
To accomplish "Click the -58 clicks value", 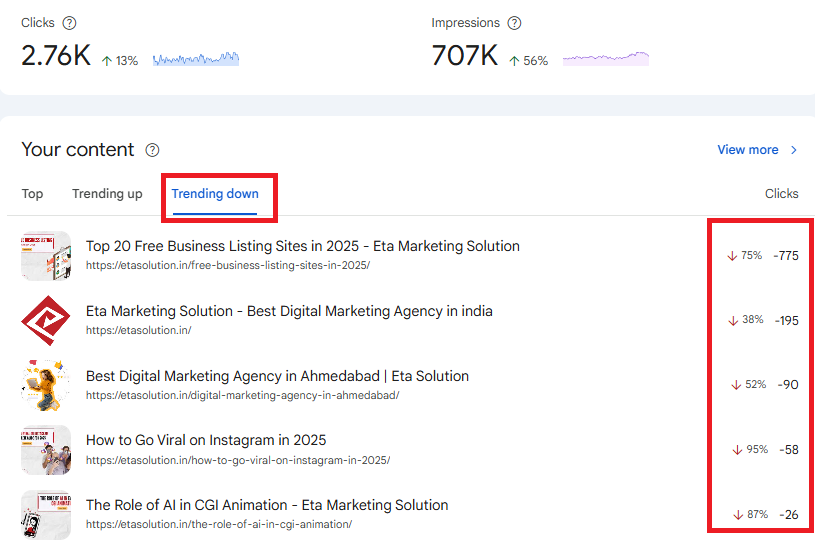I will pos(789,450).
